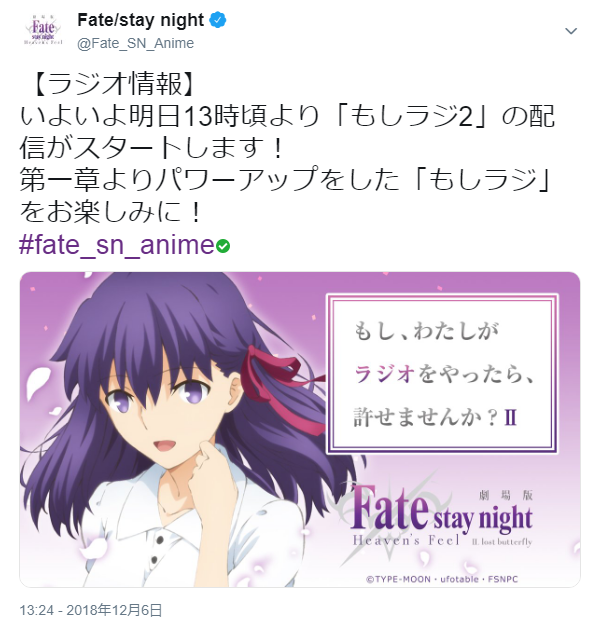Follow the #fate_sn_anime hashtag link
Screen dimensions: 590x626
[117, 245]
